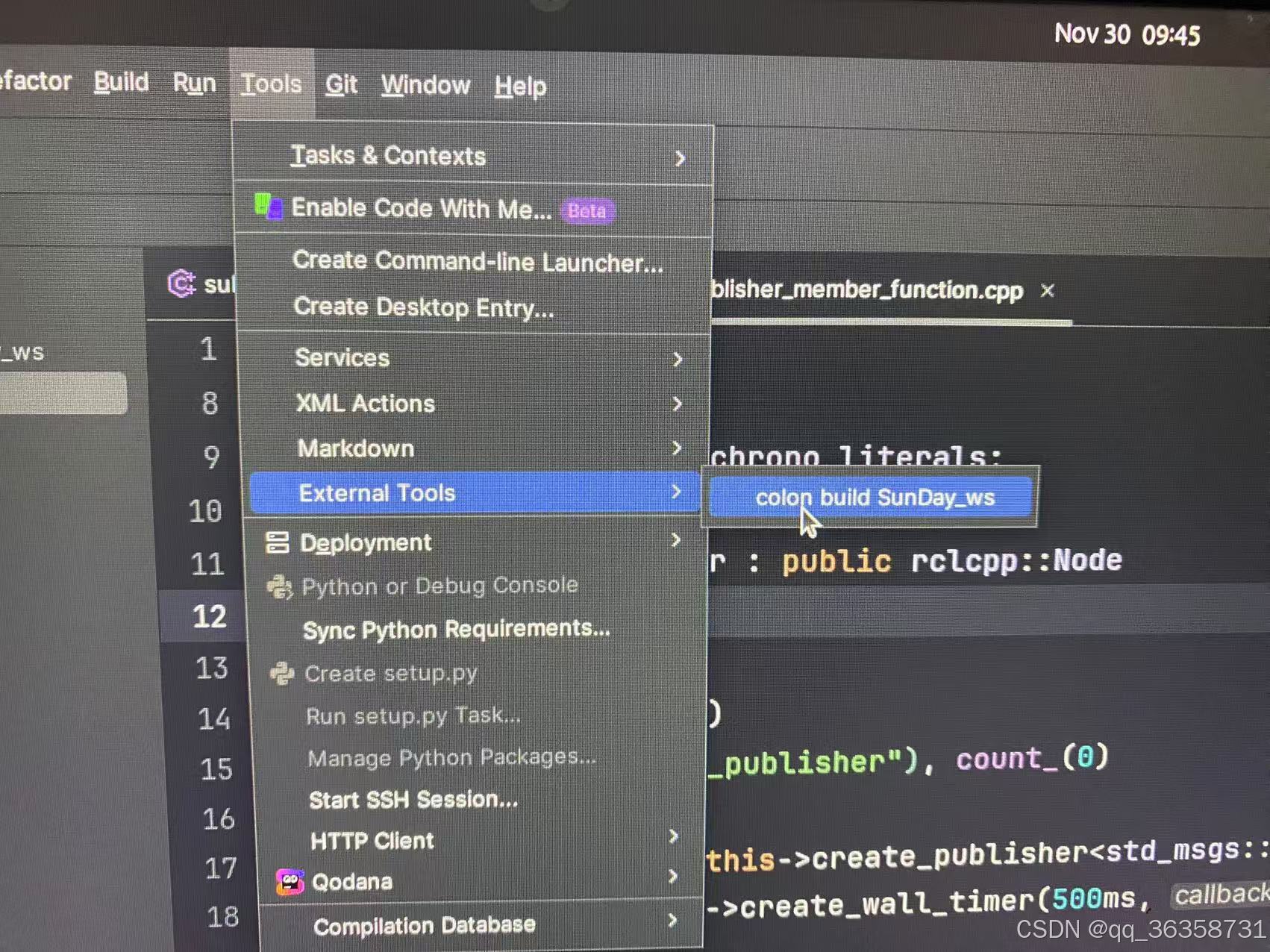This screenshot has height=952, width=1270.
Task: Expand the Services submenu
Action: click(678, 359)
